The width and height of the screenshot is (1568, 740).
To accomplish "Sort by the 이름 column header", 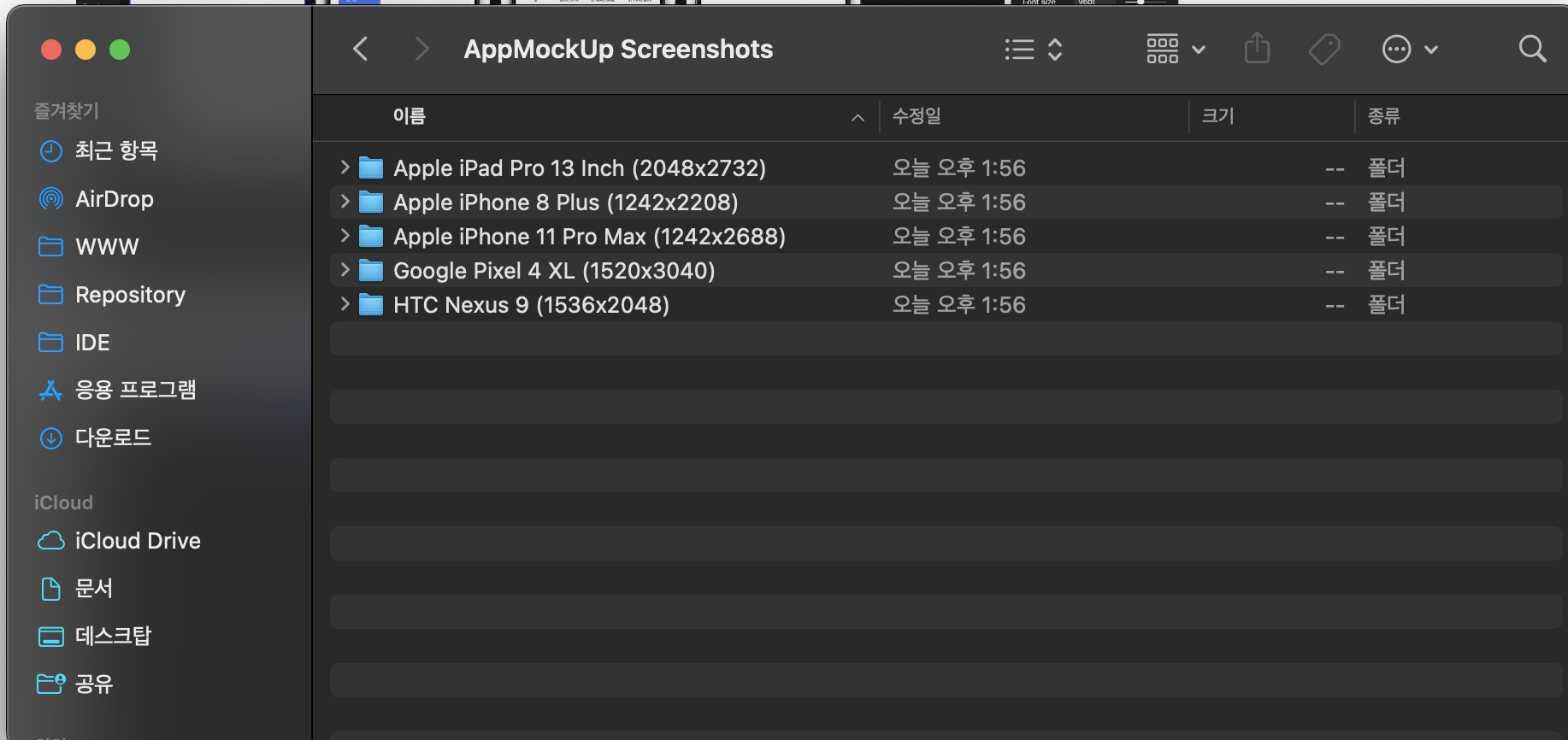I will [409, 116].
